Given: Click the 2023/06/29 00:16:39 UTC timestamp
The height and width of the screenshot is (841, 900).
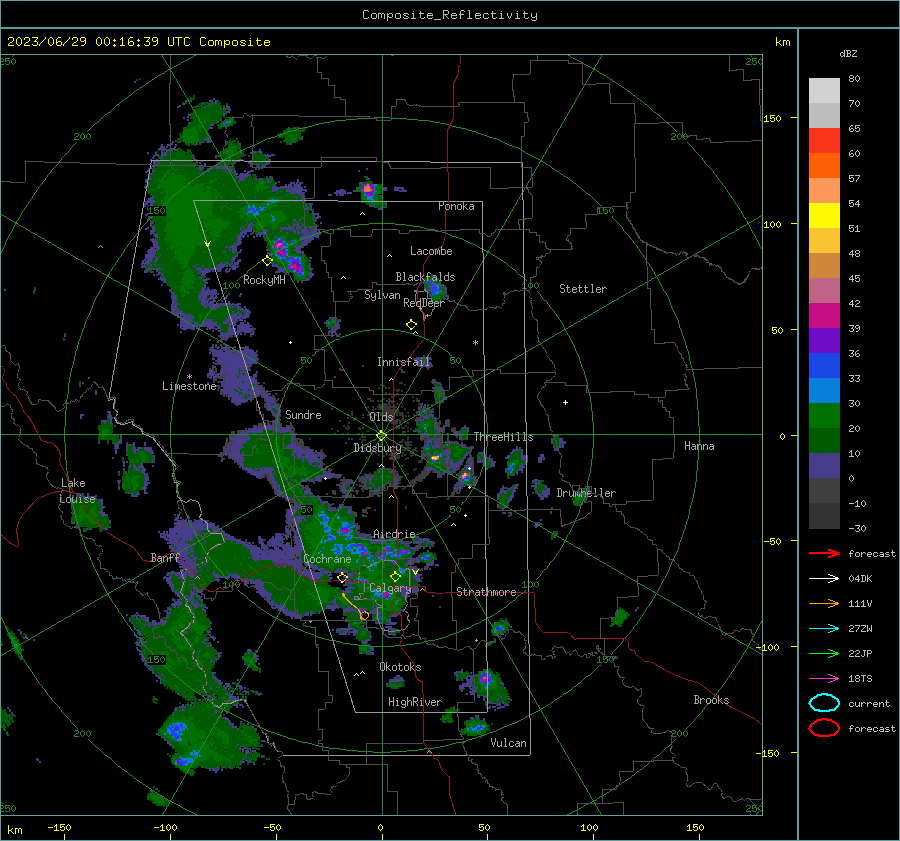Looking at the screenshot, I should click(x=138, y=42).
